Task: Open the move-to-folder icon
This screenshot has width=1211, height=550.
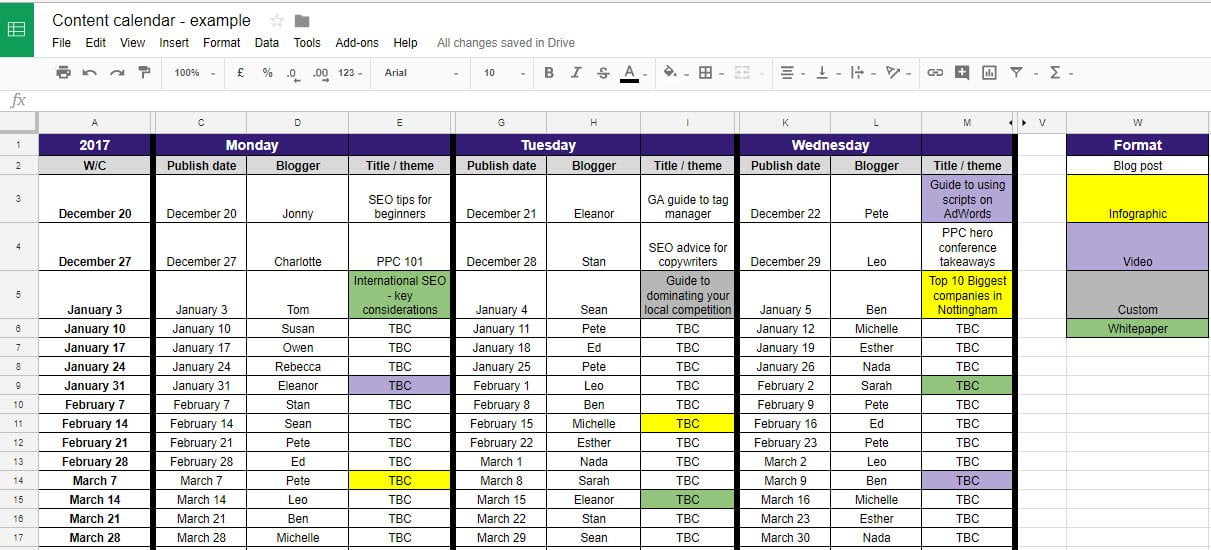Action: pyautogui.click(x=302, y=20)
